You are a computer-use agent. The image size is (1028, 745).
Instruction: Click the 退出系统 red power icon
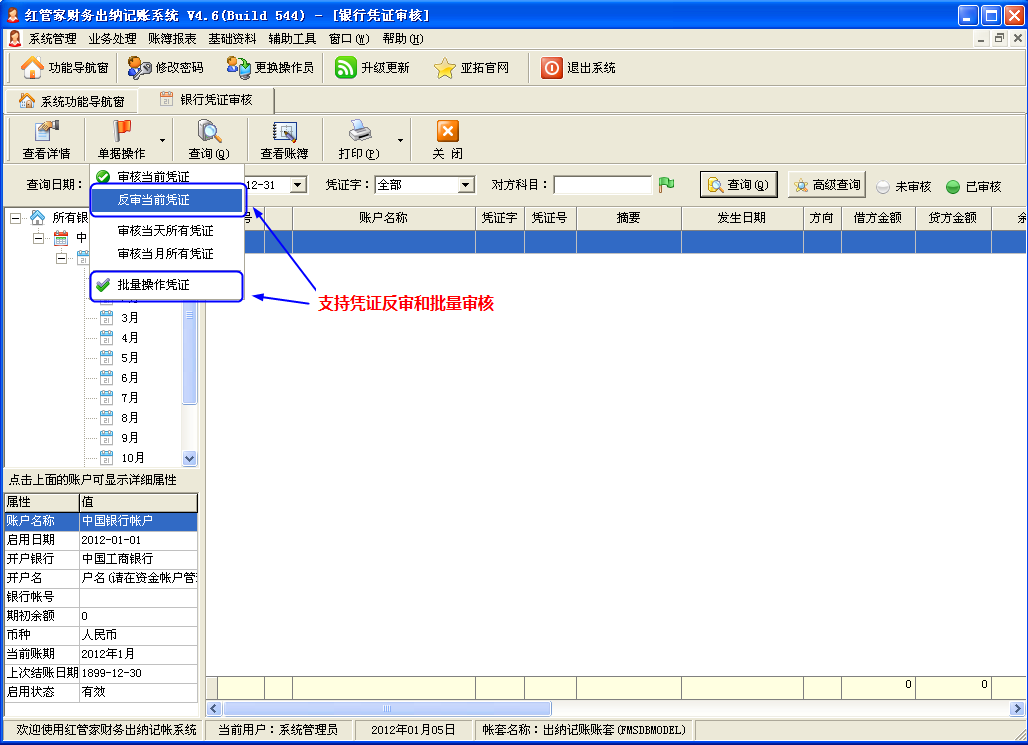click(552, 68)
